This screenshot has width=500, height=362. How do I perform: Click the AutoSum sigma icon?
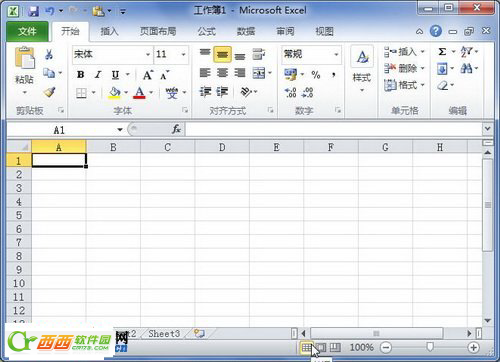pos(442,52)
